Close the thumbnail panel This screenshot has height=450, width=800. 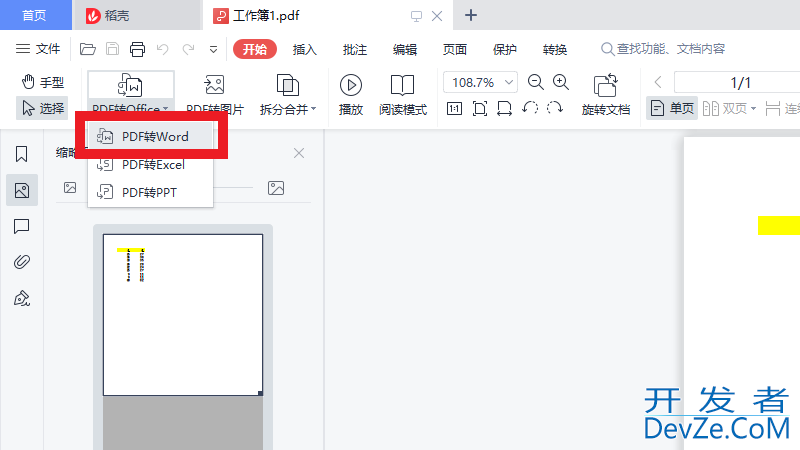(299, 153)
